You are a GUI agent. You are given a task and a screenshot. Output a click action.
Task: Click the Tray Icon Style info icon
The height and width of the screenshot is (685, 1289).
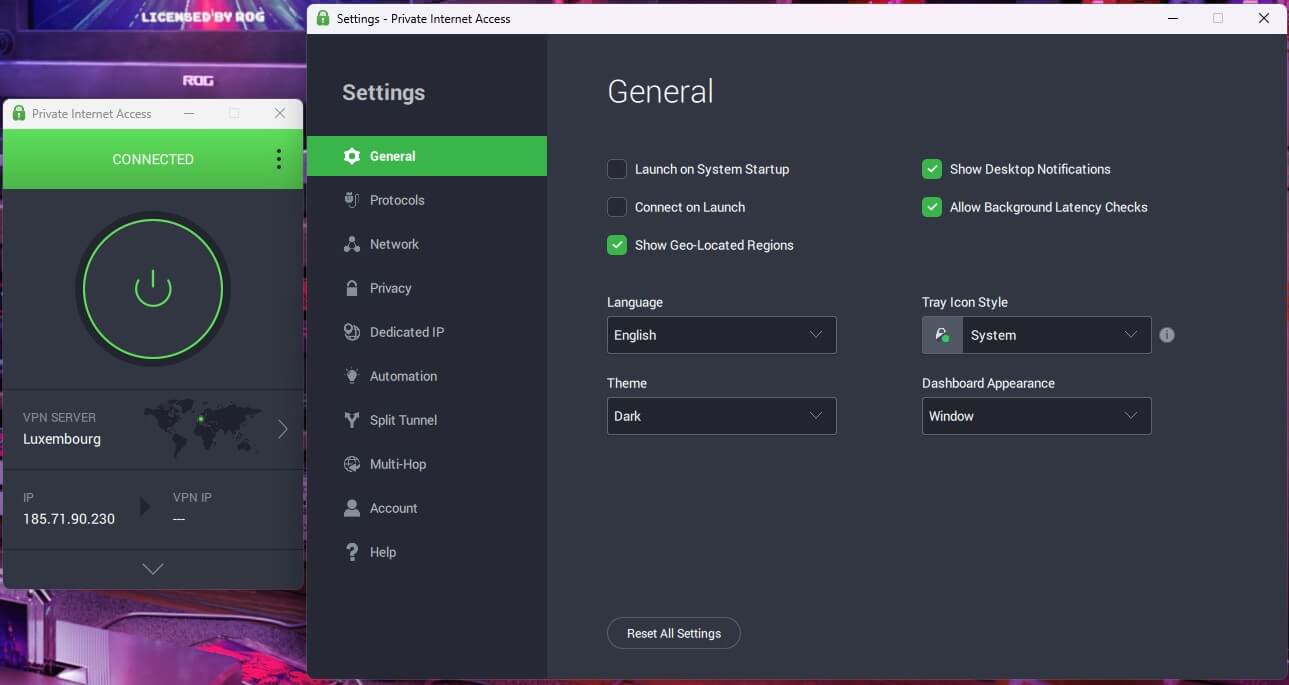coord(1167,335)
